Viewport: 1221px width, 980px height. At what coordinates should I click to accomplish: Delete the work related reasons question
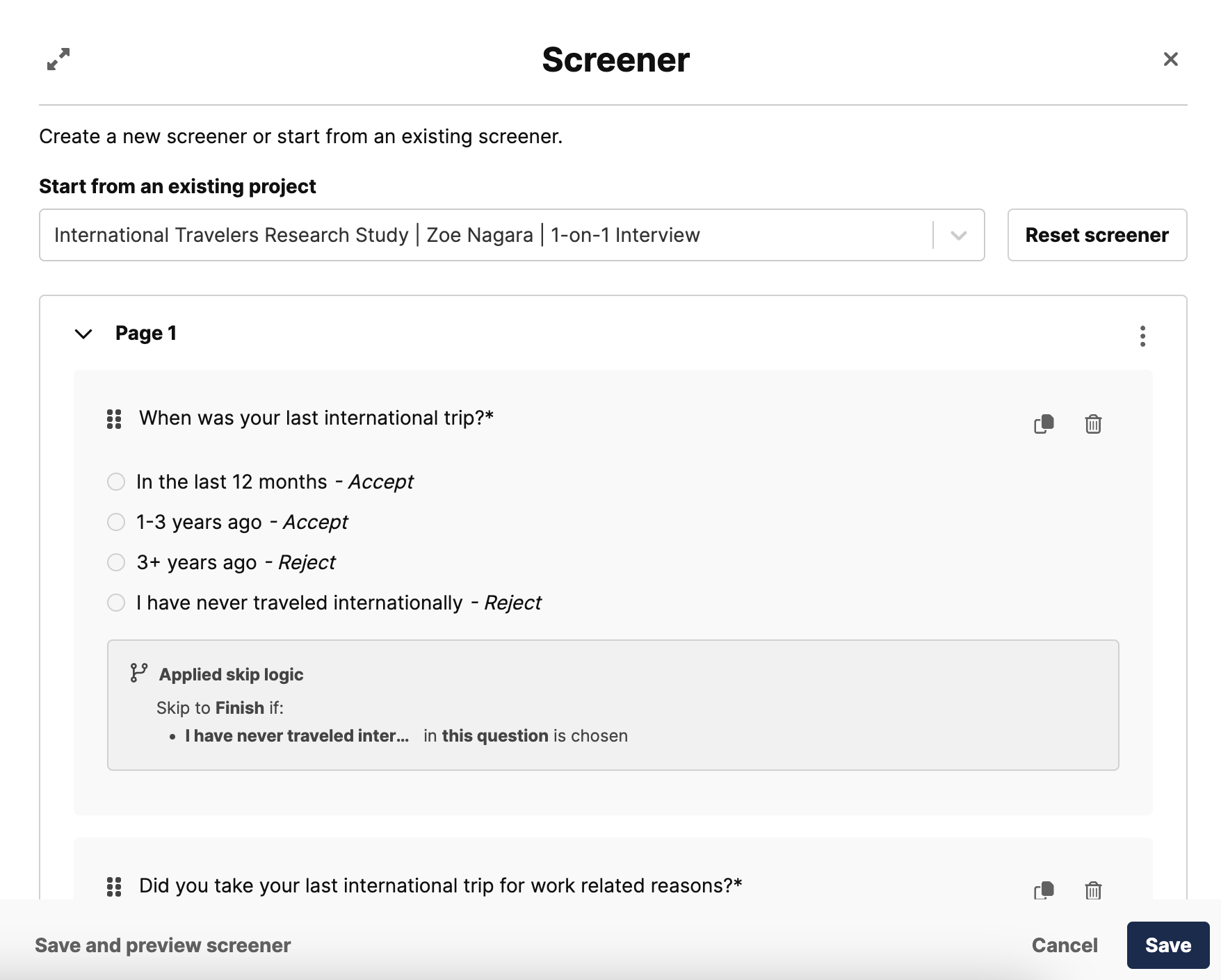pos(1093,890)
